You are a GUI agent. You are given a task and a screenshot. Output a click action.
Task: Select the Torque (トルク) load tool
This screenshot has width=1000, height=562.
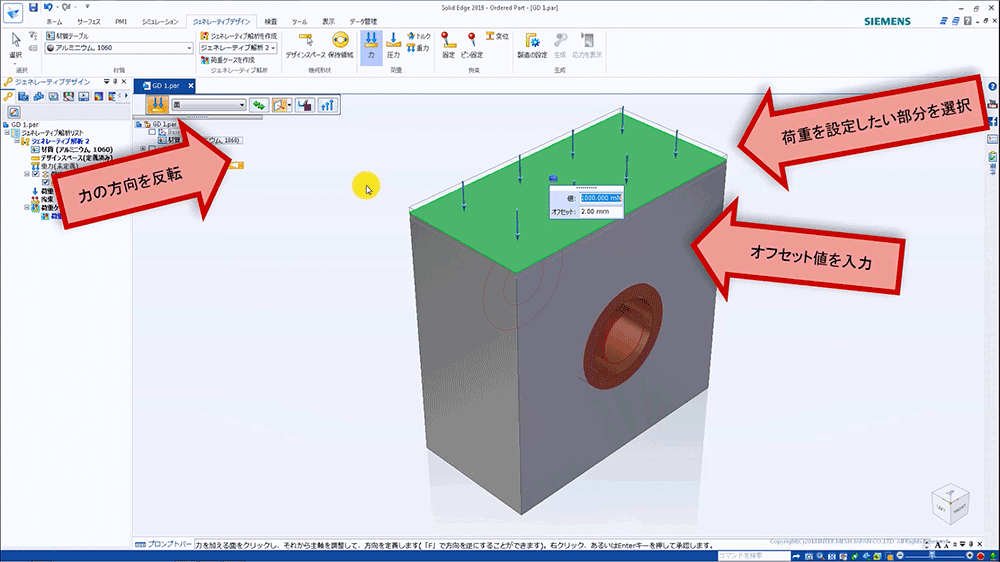point(418,36)
